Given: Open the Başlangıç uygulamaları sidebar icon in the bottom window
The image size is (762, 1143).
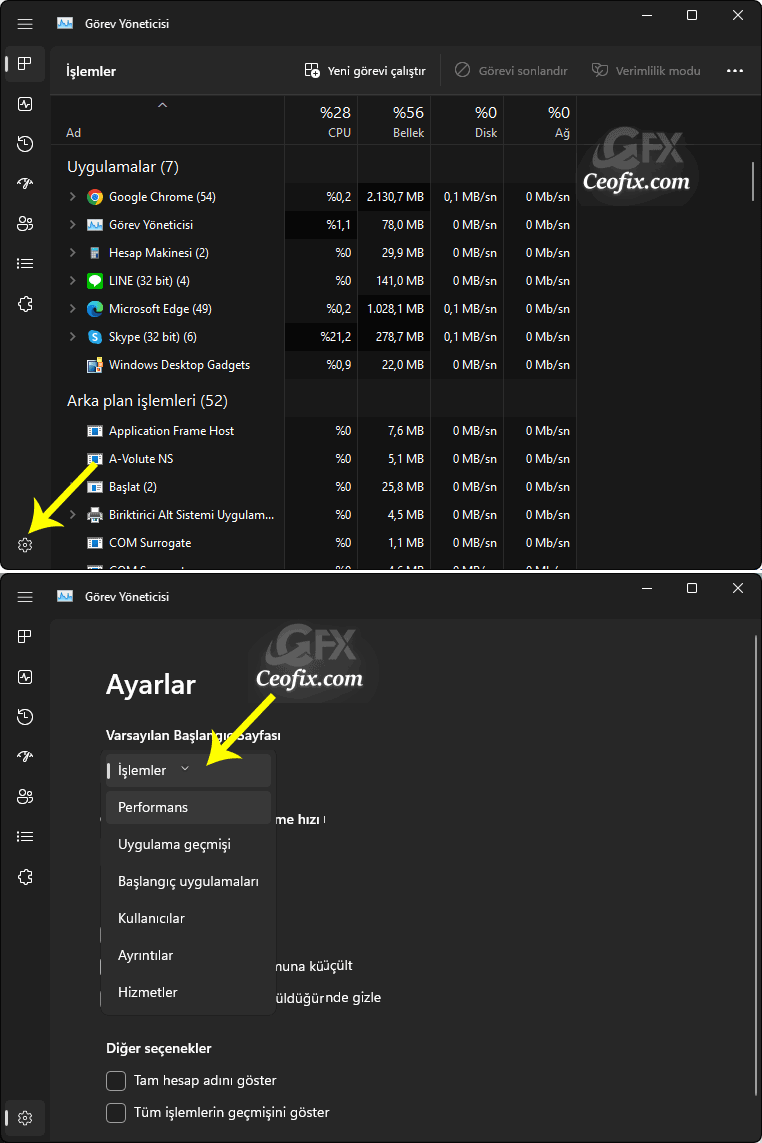Looking at the screenshot, I should (x=25, y=757).
